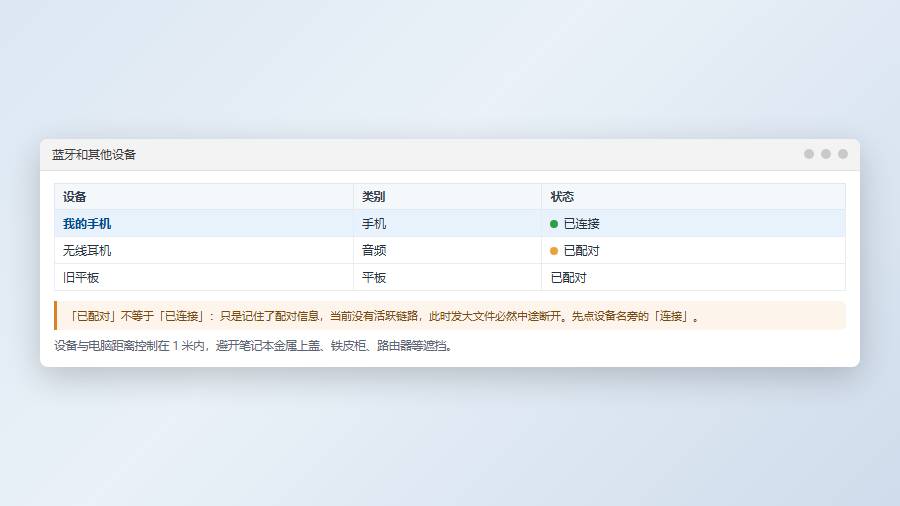
Task: Select the 我的手机 device name
Action: click(87, 224)
